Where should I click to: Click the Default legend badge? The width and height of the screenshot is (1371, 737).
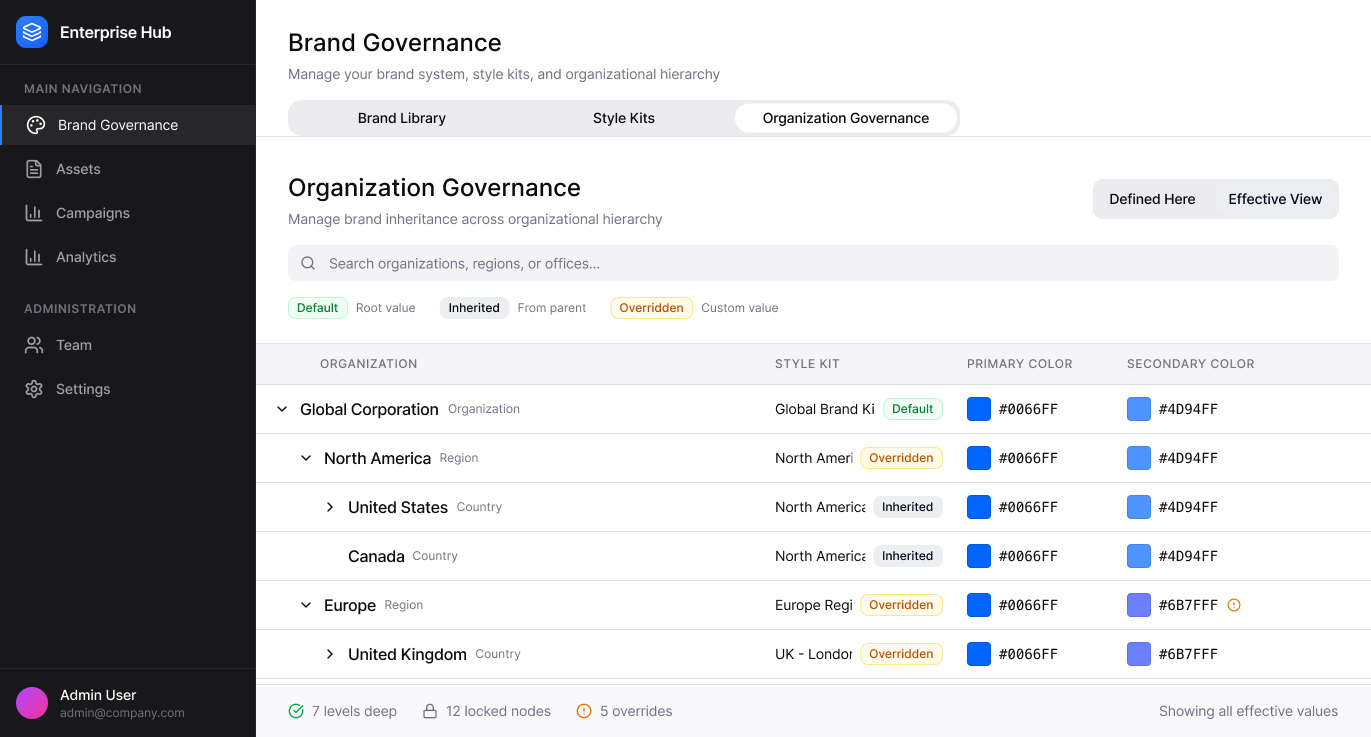click(318, 308)
